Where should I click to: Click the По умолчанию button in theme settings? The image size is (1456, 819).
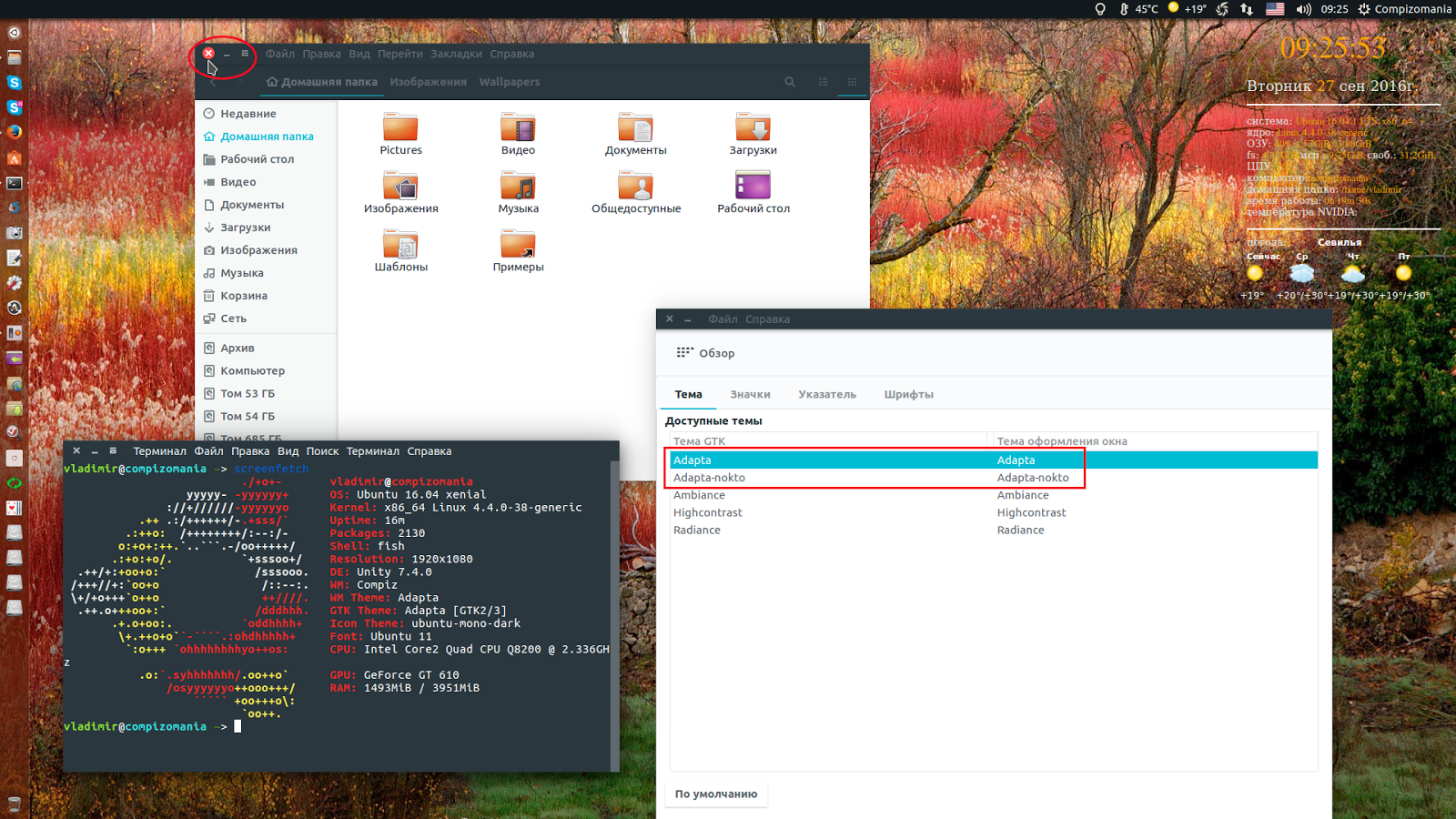click(715, 794)
